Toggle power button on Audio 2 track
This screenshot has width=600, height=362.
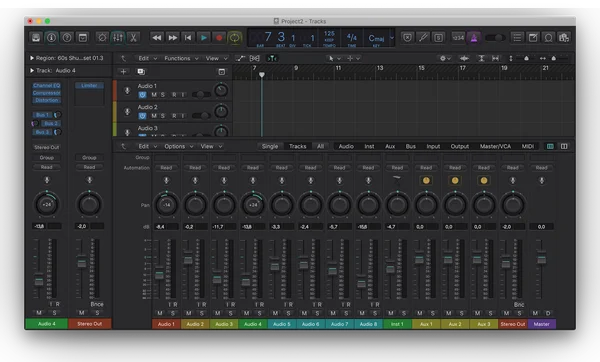pos(142,116)
